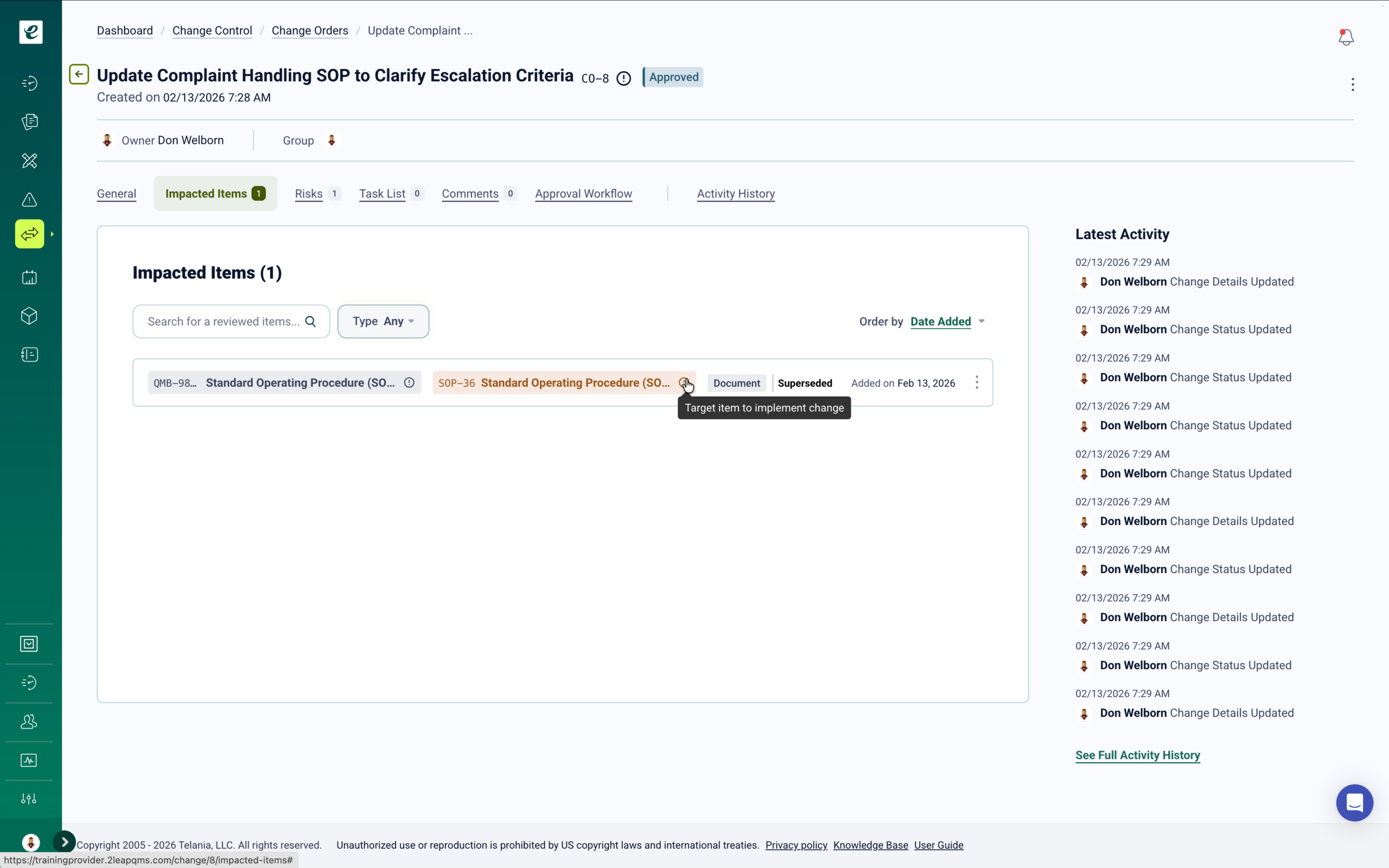Click the search magnifier icon
Image resolution: width=1389 pixels, height=868 pixels.
pos(310,322)
